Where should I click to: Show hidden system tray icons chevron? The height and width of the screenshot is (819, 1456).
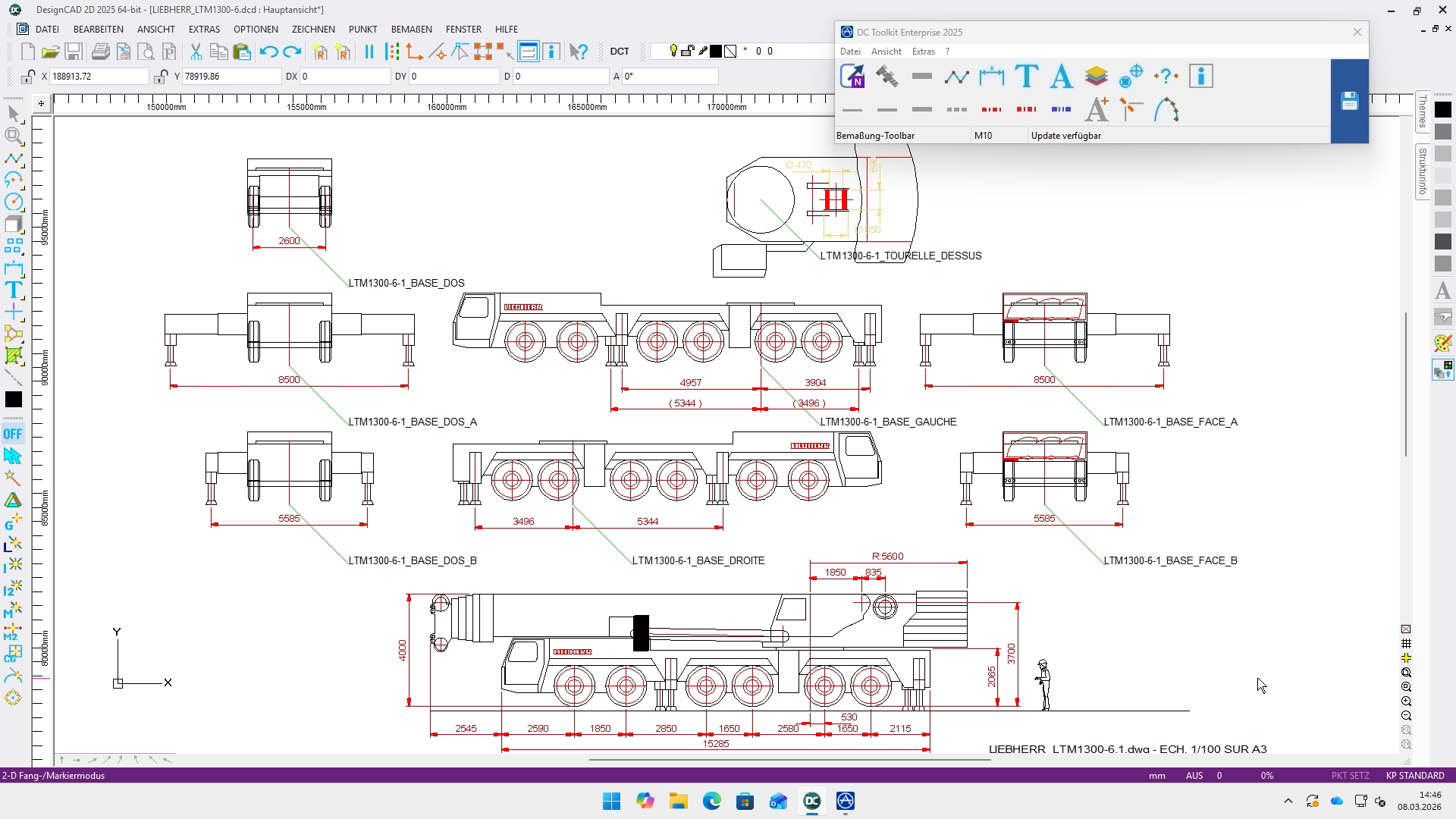click(1288, 801)
